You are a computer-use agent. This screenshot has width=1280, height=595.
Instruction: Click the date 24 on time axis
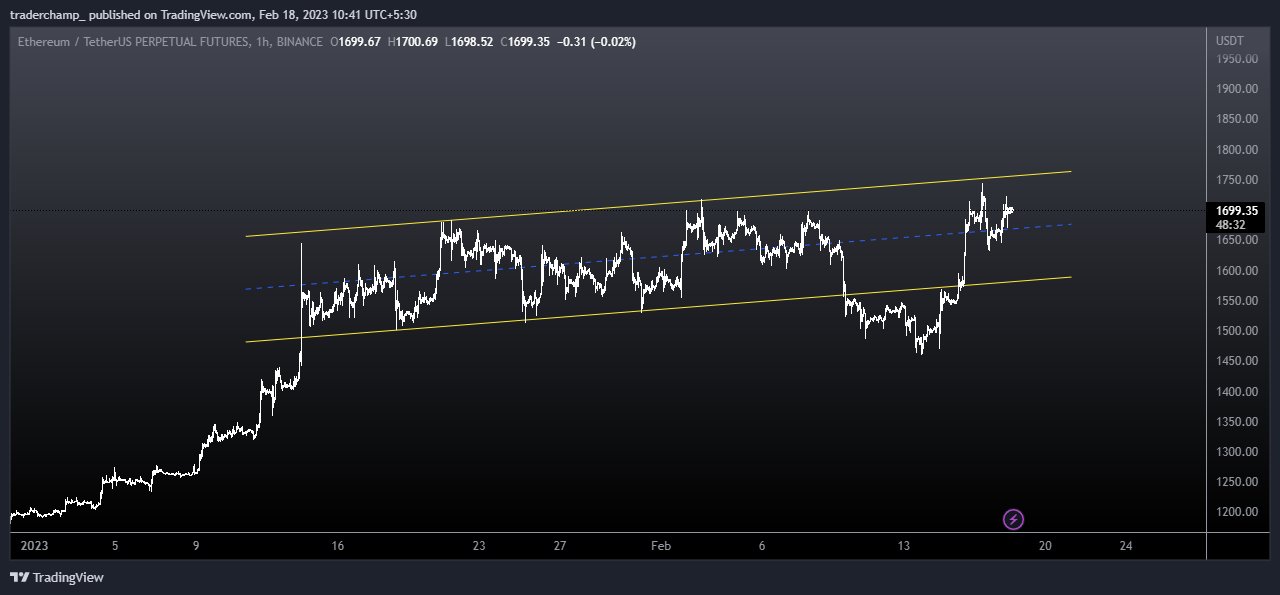(x=1126, y=546)
